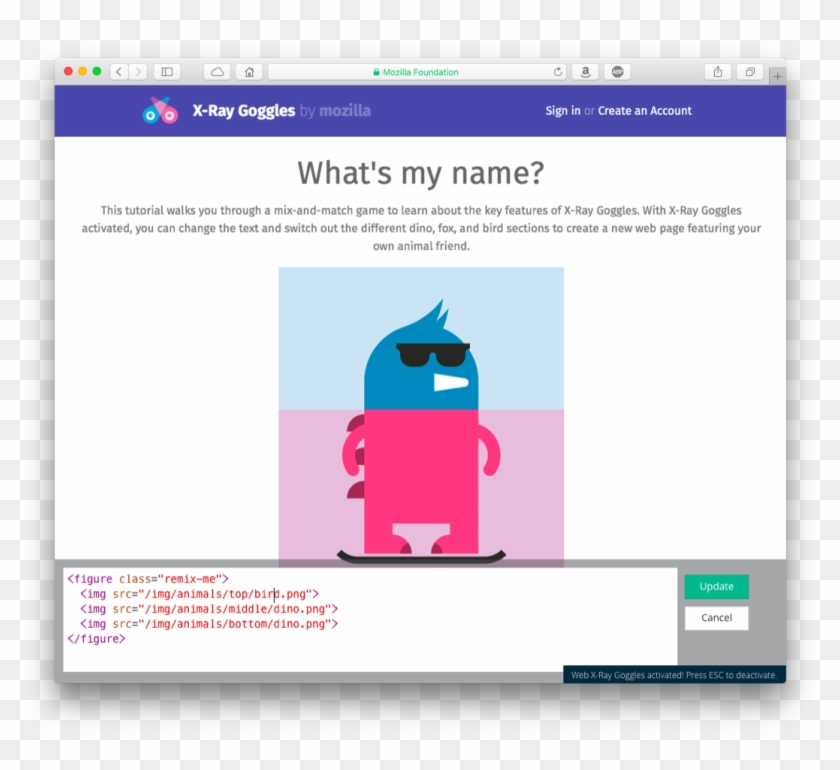Toggle the sidebar icon in Safari

click(166, 71)
